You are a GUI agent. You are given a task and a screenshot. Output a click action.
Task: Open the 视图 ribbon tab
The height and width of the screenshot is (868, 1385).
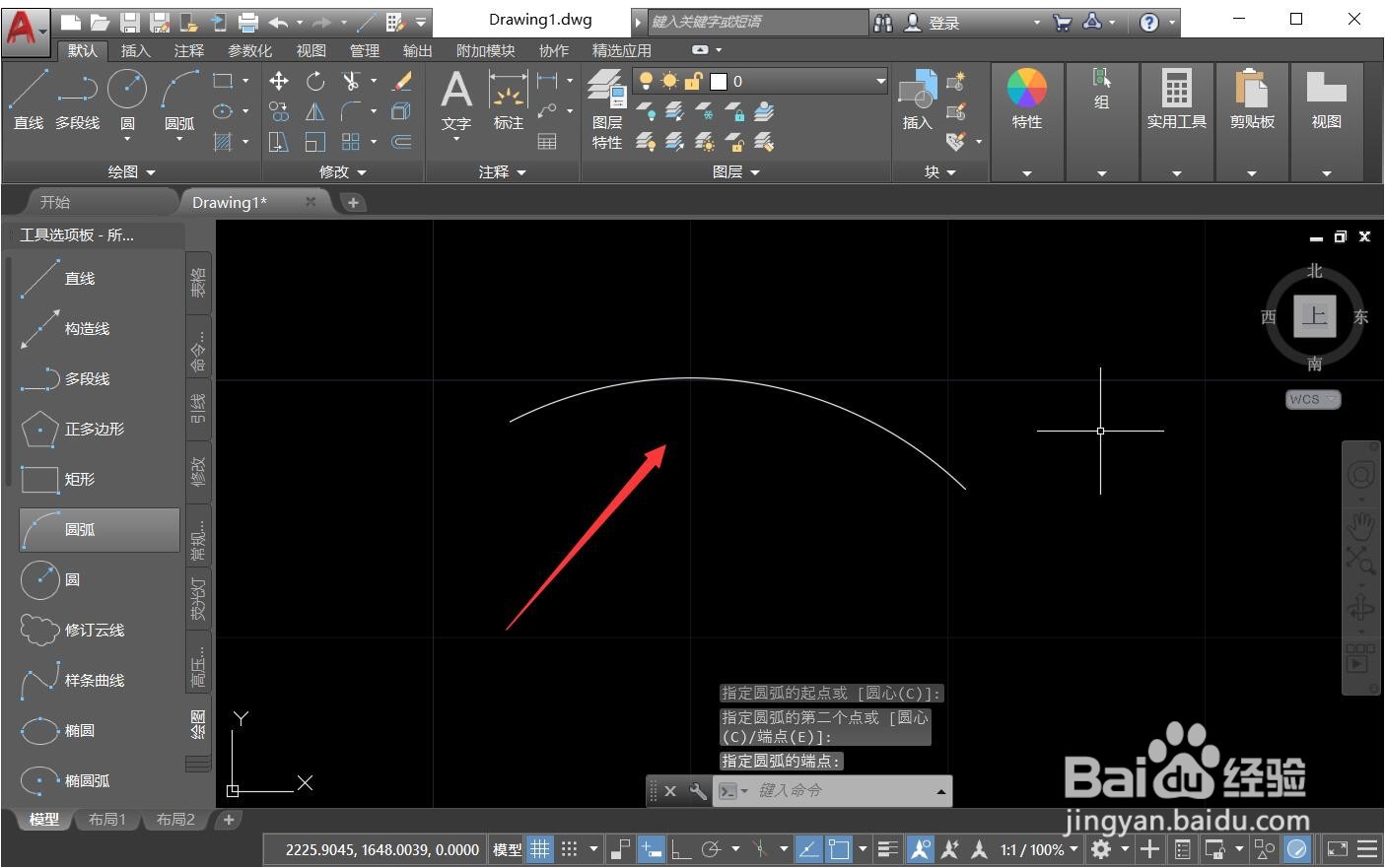tap(311, 50)
